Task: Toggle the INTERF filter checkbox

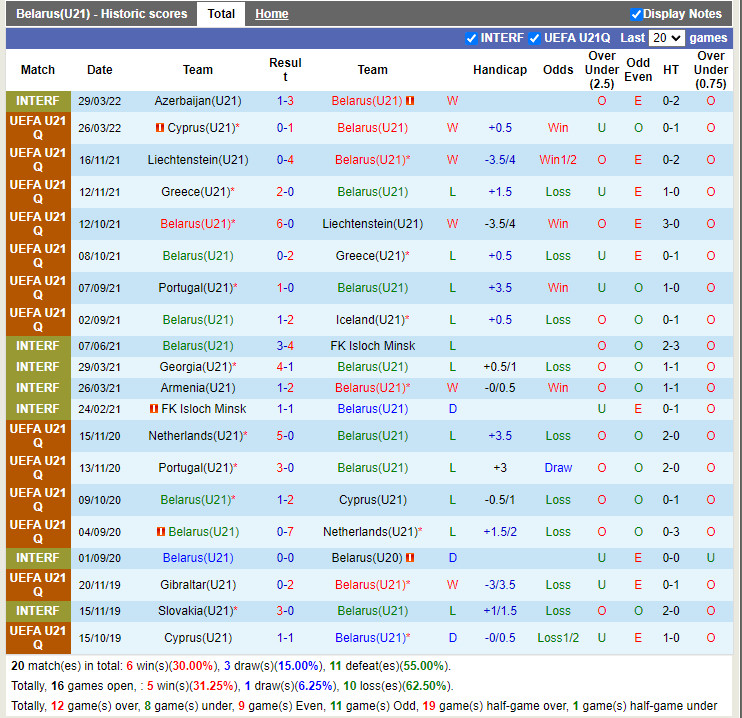Action: [472, 38]
